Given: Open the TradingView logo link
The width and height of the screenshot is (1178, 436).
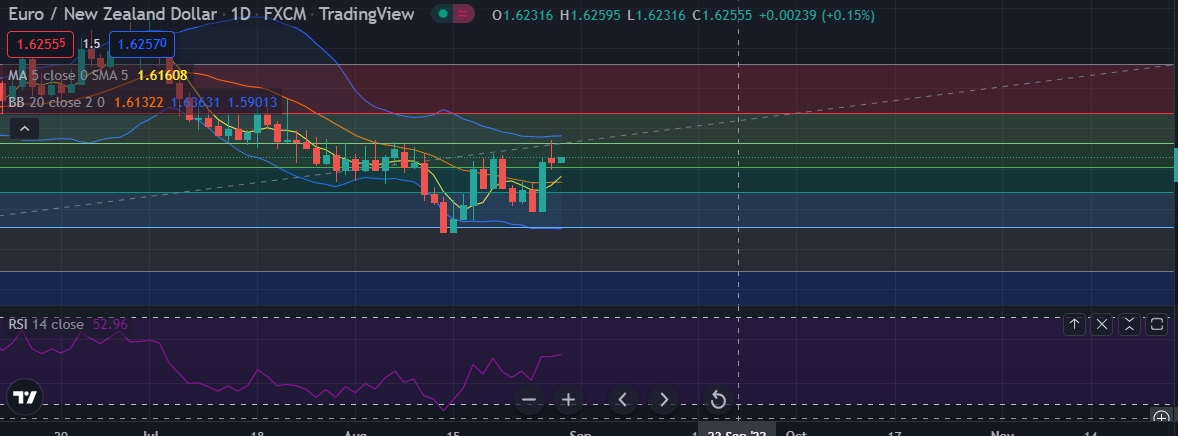Looking at the screenshot, I should point(24,398).
